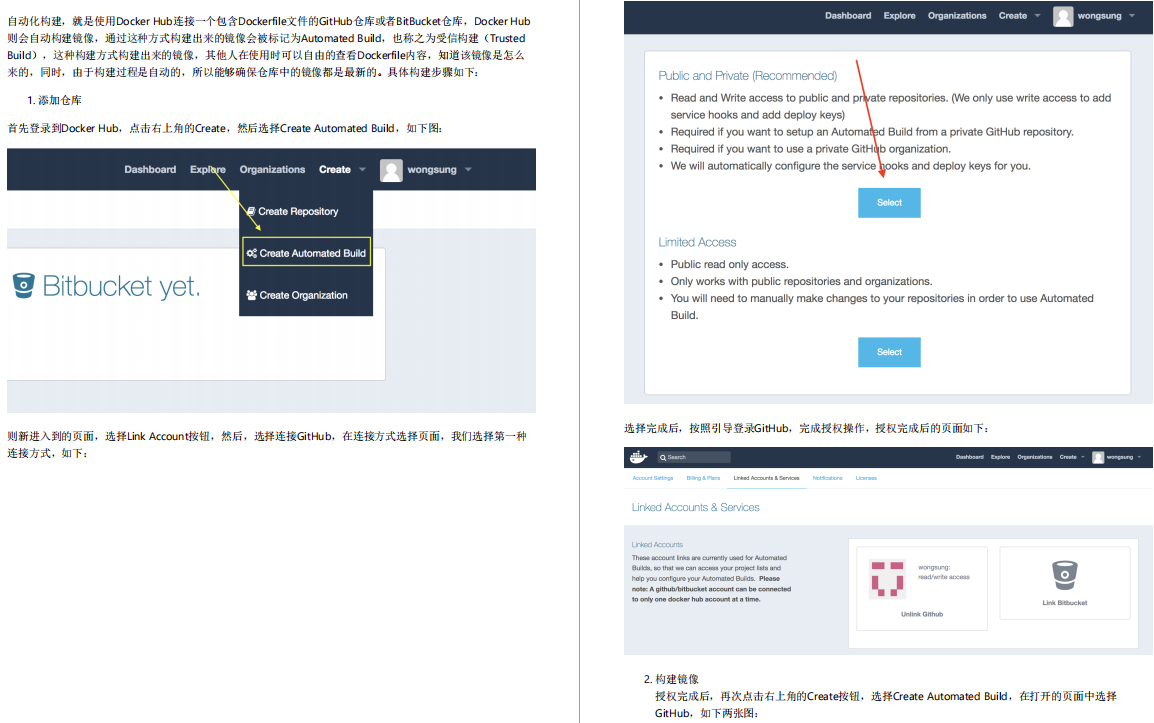This screenshot has height=723, width=1154.
Task: Open wongsung caret in Select-options screenshot navbar
Action: 1132,15
